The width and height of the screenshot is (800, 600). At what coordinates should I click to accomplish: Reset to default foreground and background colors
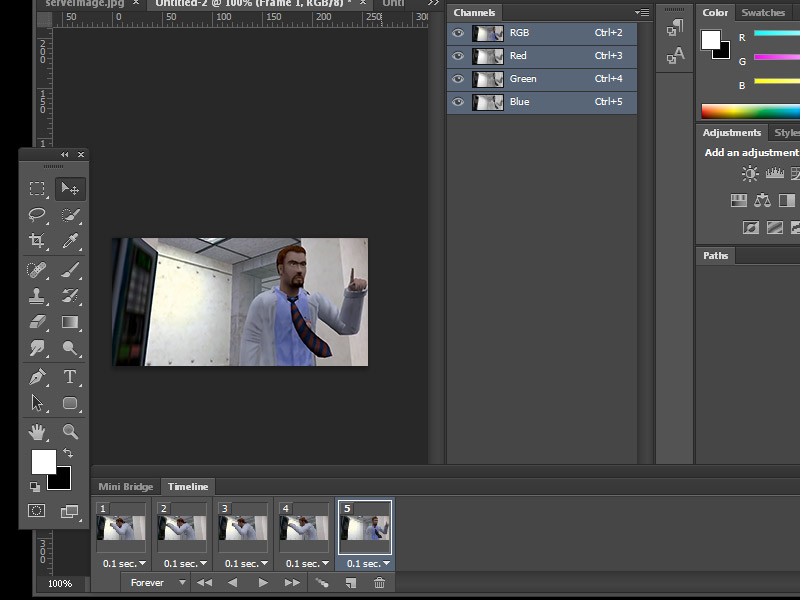[35, 487]
